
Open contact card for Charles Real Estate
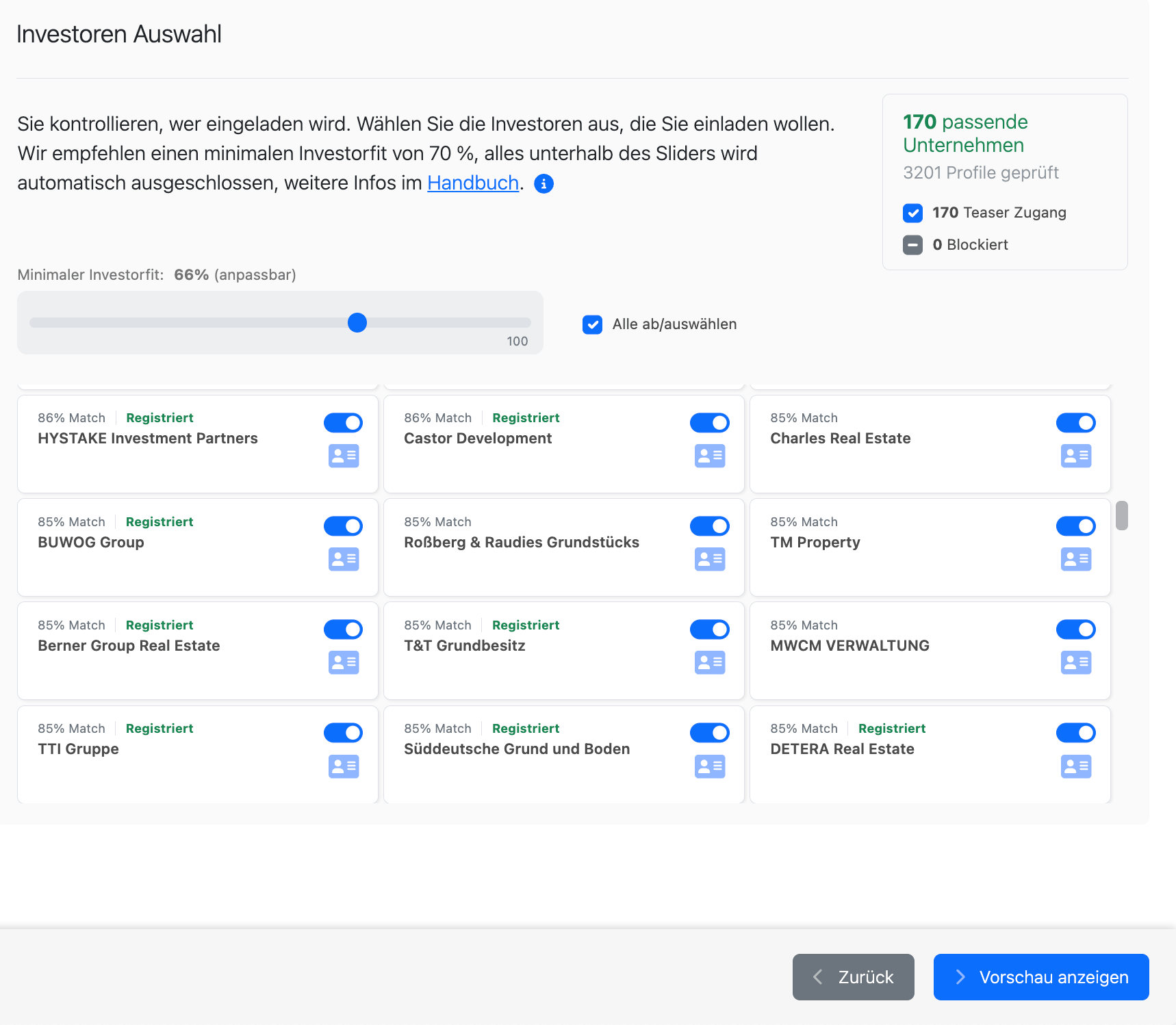[x=1076, y=456]
